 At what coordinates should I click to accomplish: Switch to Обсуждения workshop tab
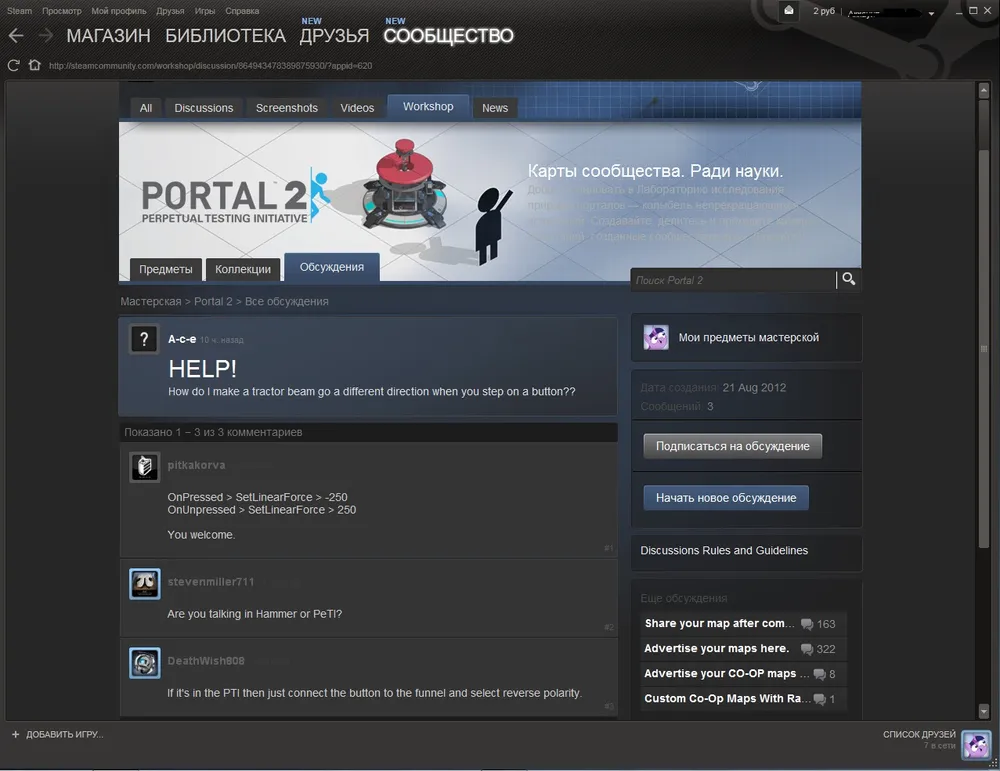(x=332, y=267)
